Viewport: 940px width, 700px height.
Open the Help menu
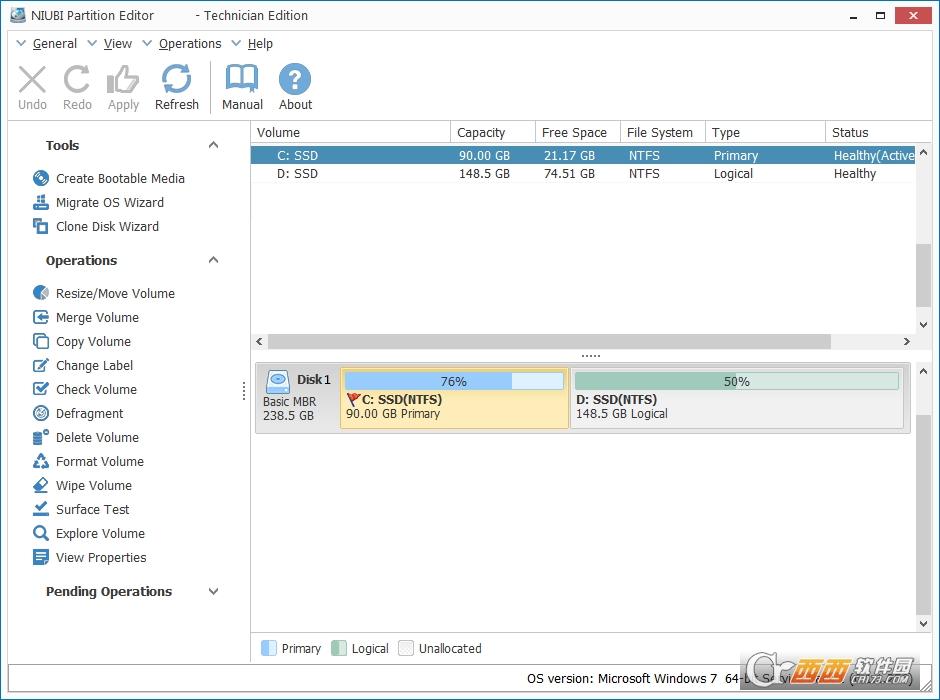point(260,44)
